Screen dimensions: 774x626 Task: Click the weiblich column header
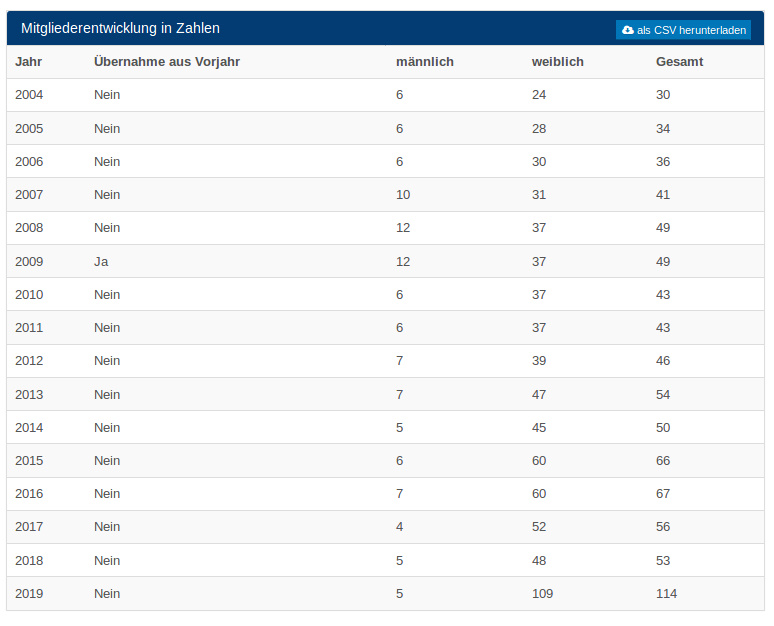pyautogui.click(x=557, y=62)
